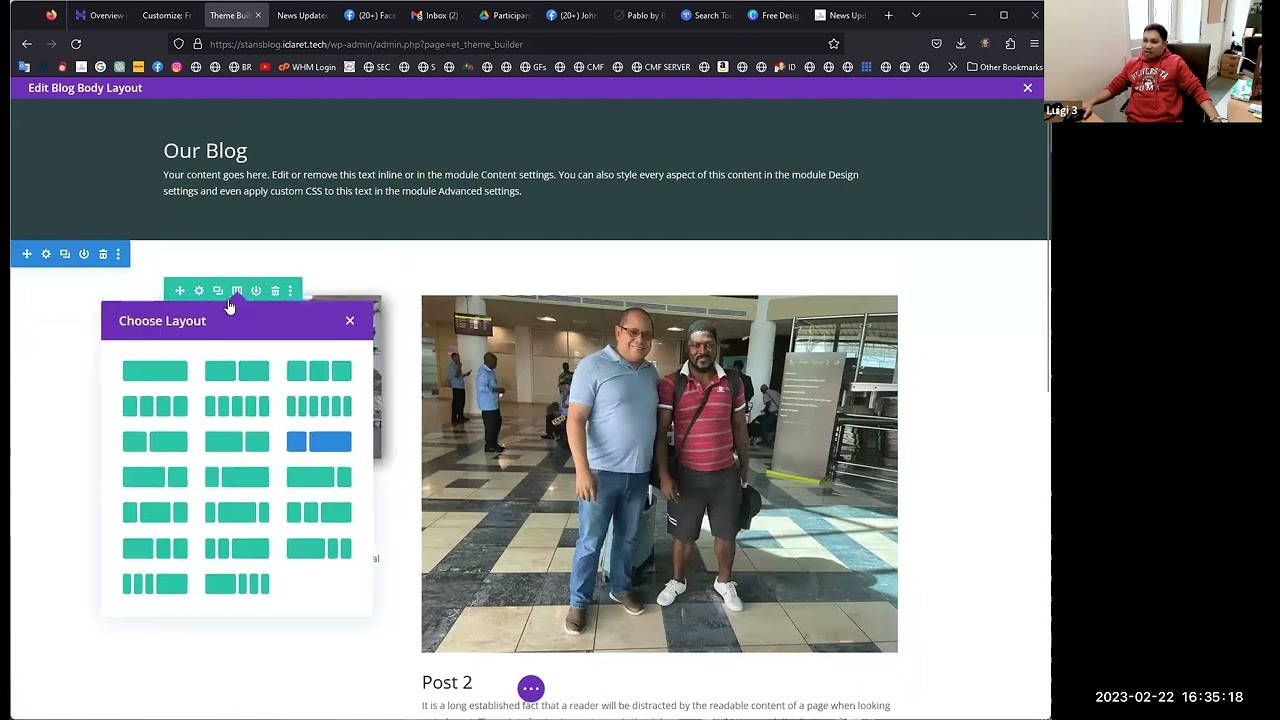This screenshot has width=1280, height=720.
Task: Open the green row's settings gear
Action: click(199, 291)
